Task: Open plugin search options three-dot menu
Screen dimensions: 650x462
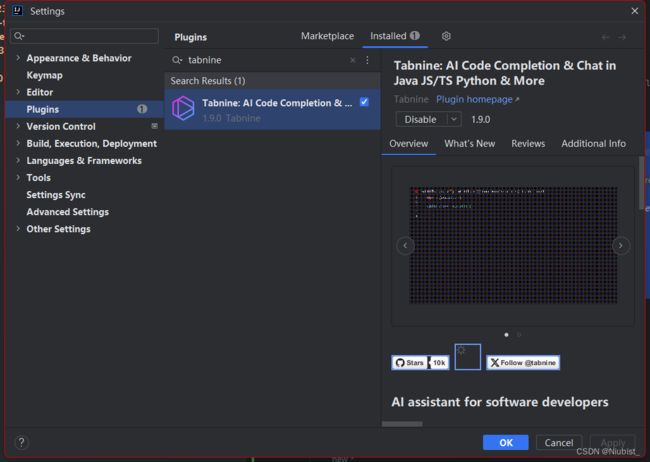Action: click(x=367, y=60)
